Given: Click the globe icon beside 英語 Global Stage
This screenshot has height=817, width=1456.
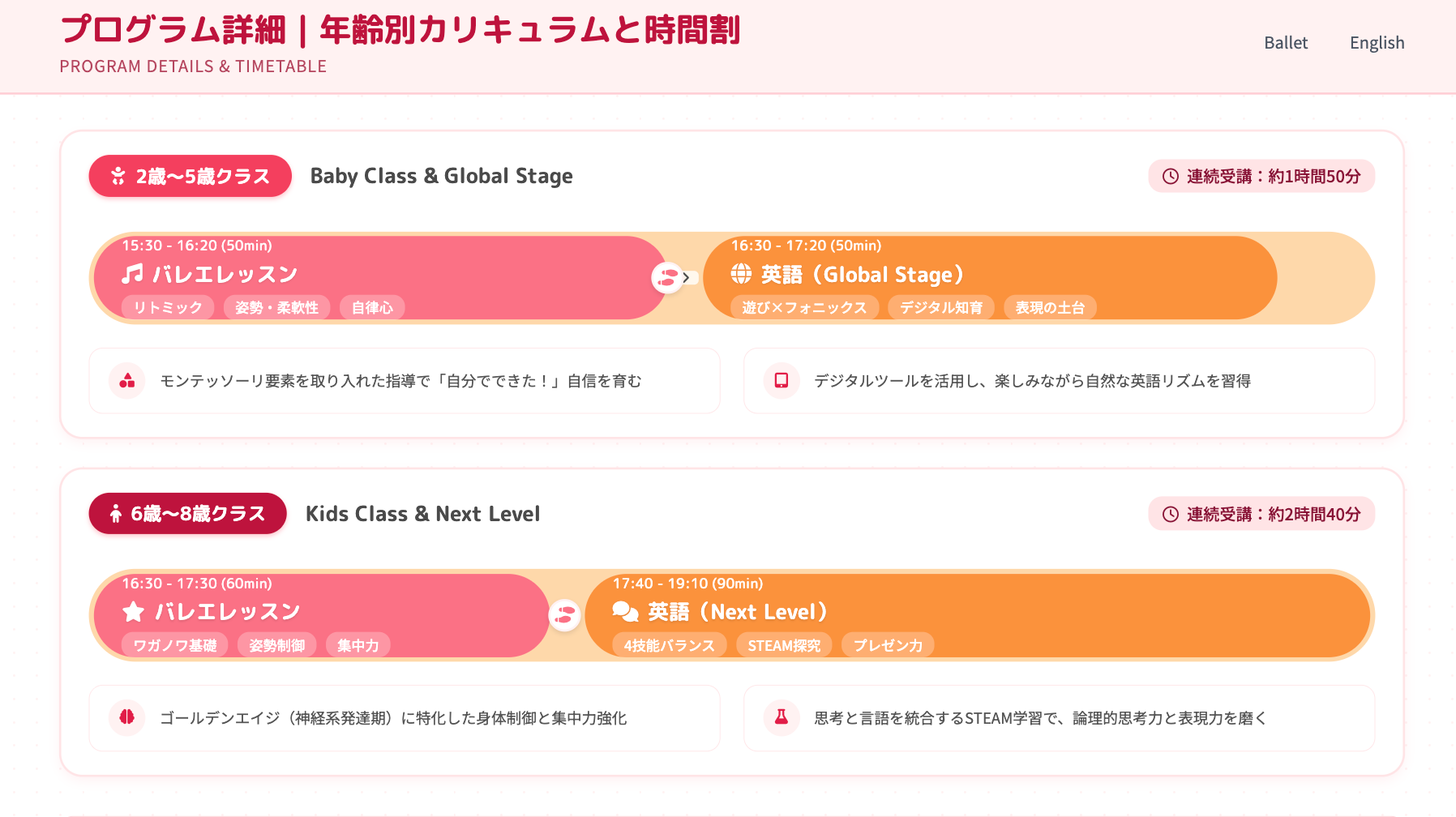Looking at the screenshot, I should 741,274.
